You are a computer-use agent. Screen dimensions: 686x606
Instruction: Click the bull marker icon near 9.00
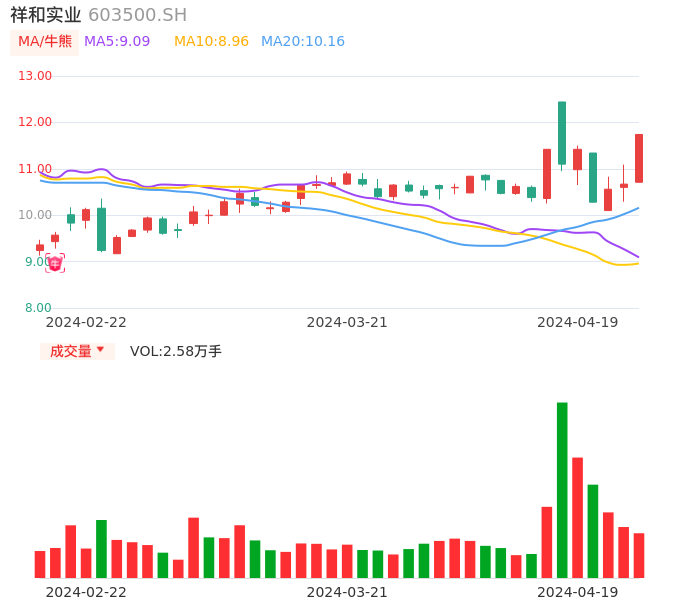[55, 263]
